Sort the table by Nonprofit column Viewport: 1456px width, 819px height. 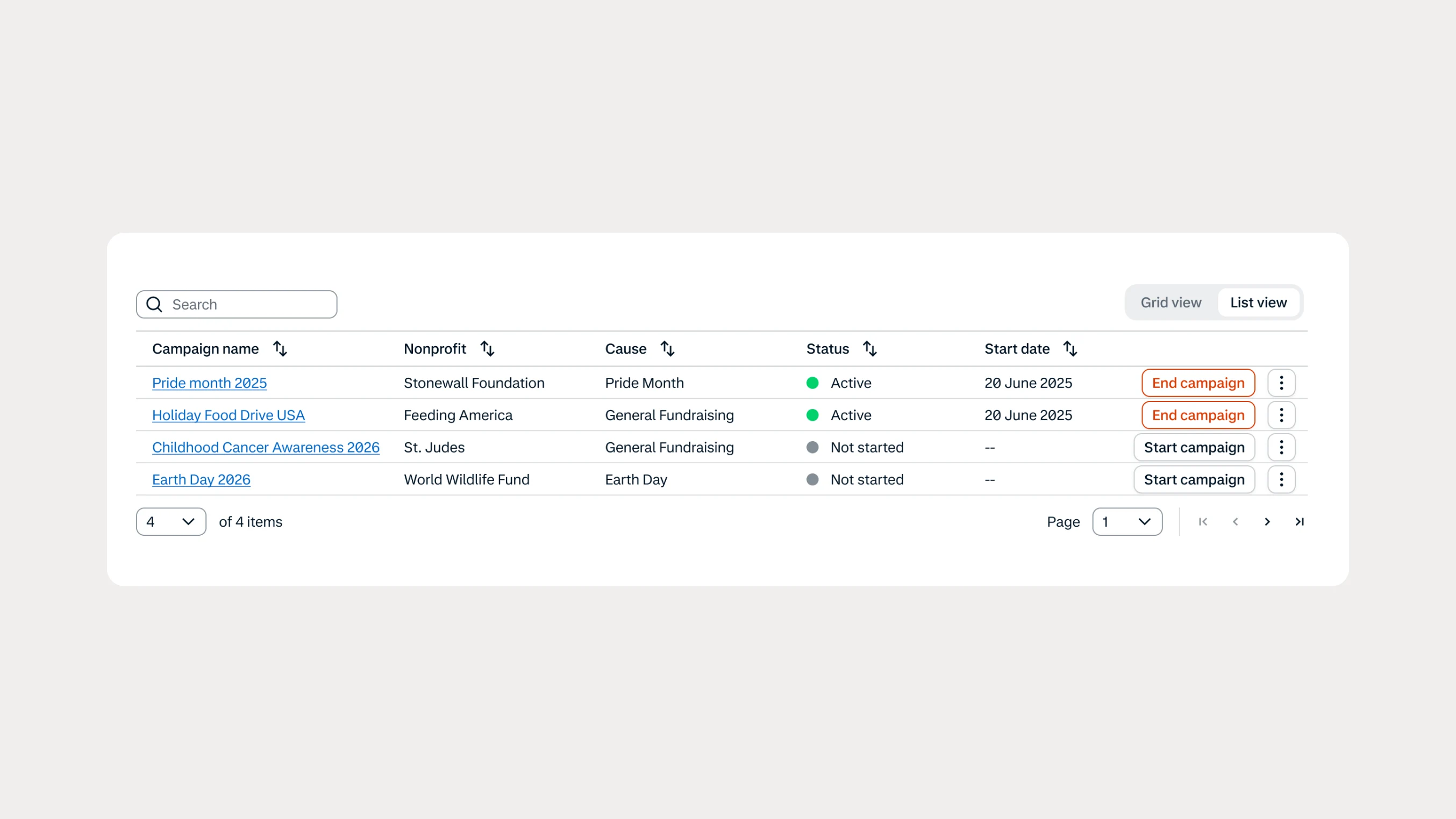coord(487,348)
